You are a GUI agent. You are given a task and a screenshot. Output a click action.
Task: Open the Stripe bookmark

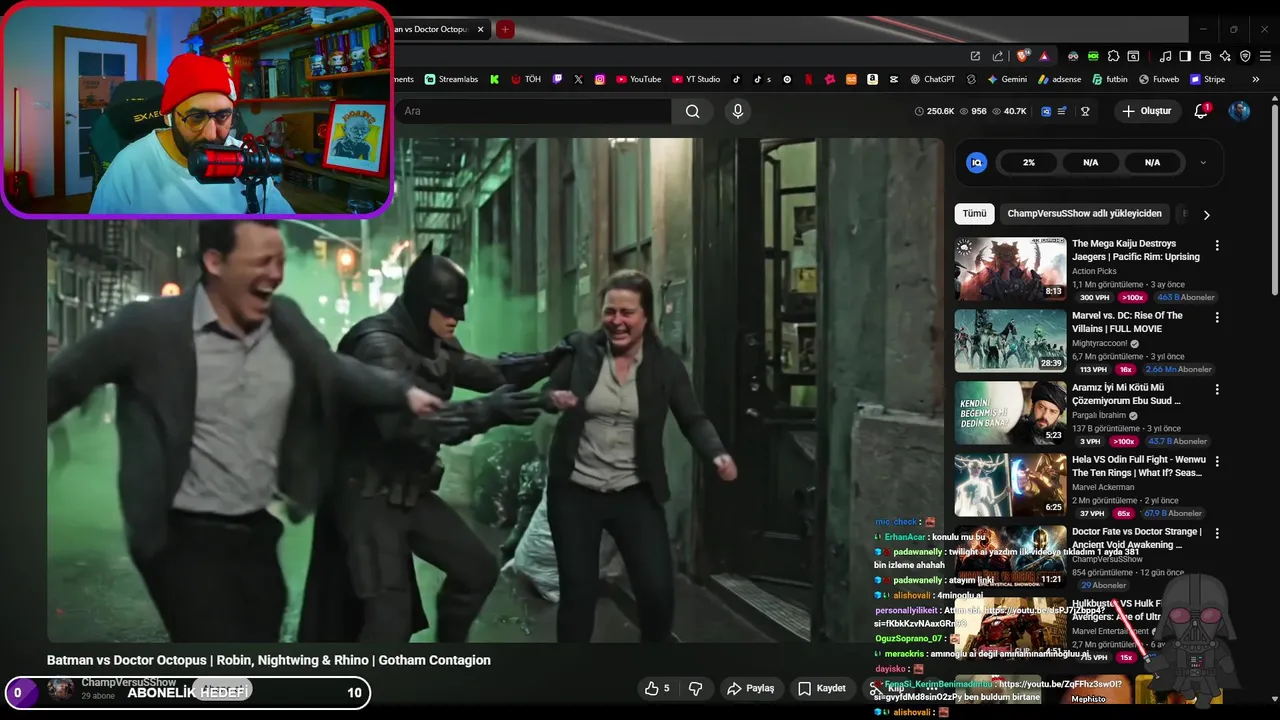(x=1207, y=79)
